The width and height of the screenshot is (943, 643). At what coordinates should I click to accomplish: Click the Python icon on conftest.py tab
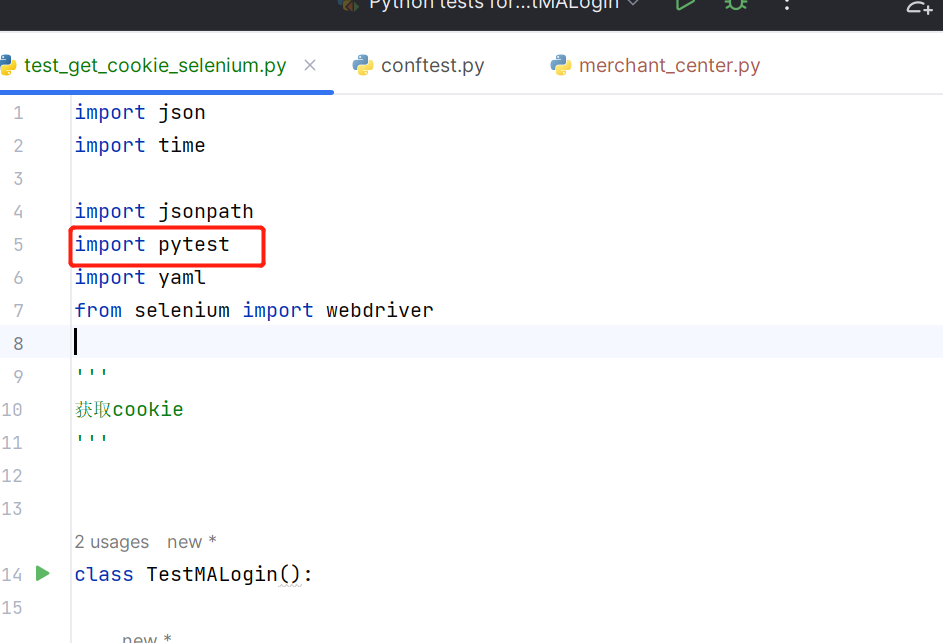coord(363,65)
